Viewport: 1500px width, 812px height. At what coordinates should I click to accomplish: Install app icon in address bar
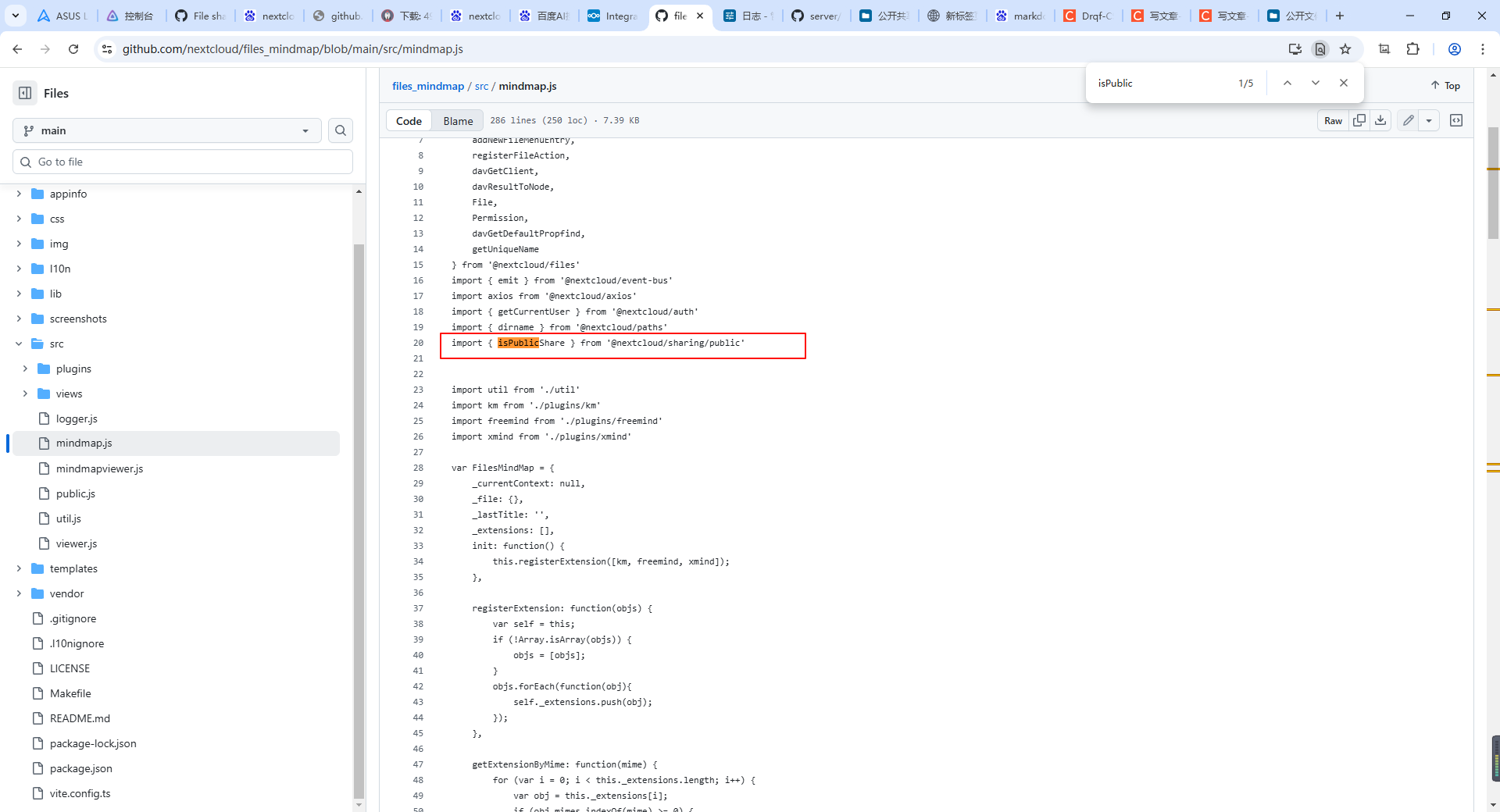click(1295, 49)
